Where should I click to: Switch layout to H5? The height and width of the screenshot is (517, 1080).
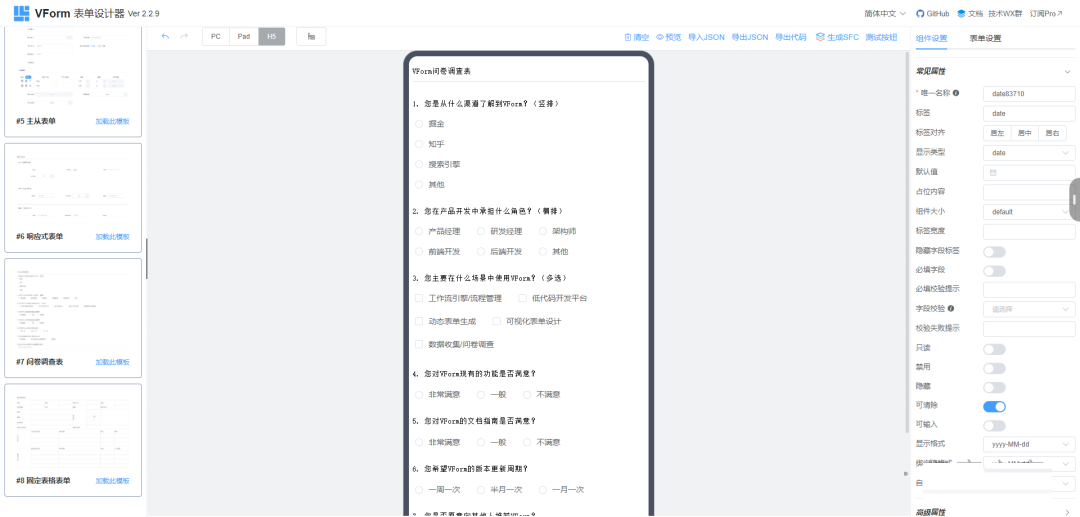point(271,36)
